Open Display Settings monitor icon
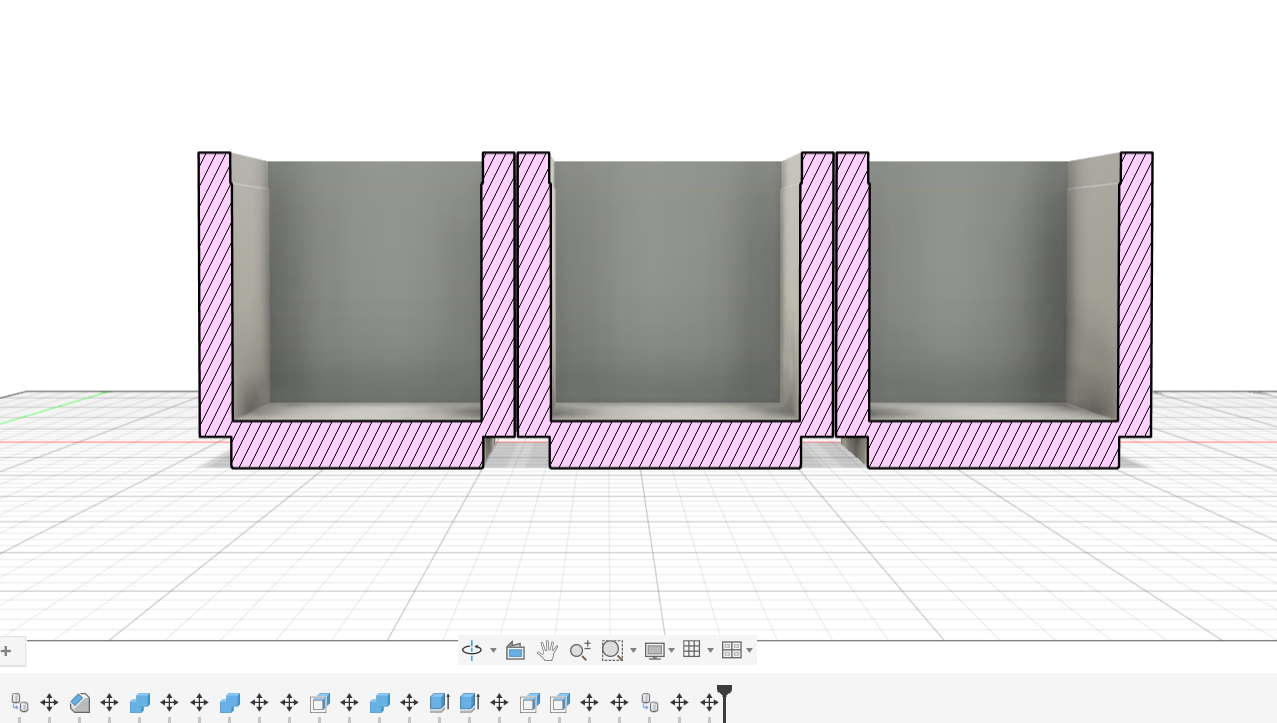 (x=655, y=650)
